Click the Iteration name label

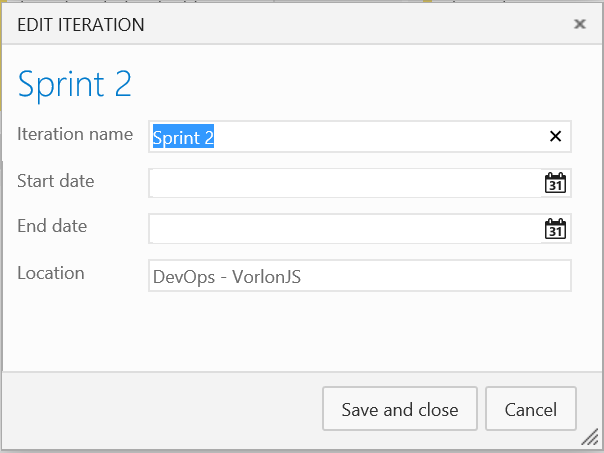click(x=75, y=134)
